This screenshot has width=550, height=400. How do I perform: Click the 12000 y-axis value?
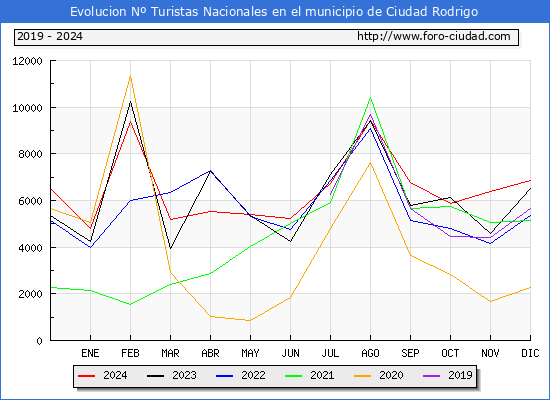tap(27, 61)
